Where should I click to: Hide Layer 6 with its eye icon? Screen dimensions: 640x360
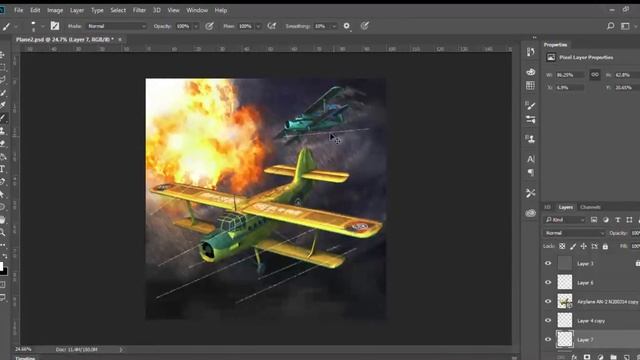(x=548, y=282)
